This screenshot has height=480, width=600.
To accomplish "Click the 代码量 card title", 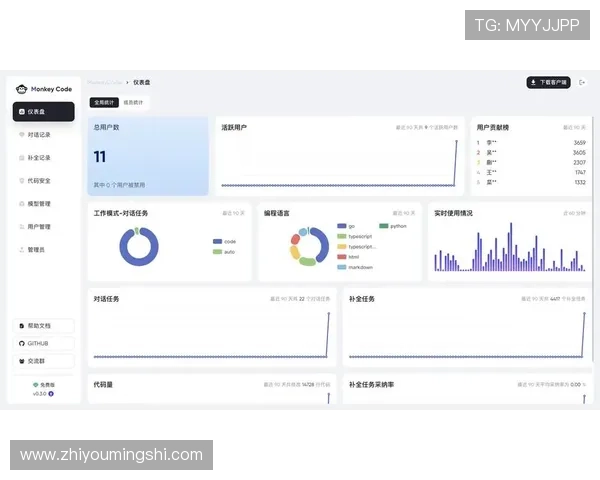I will [x=103, y=385].
